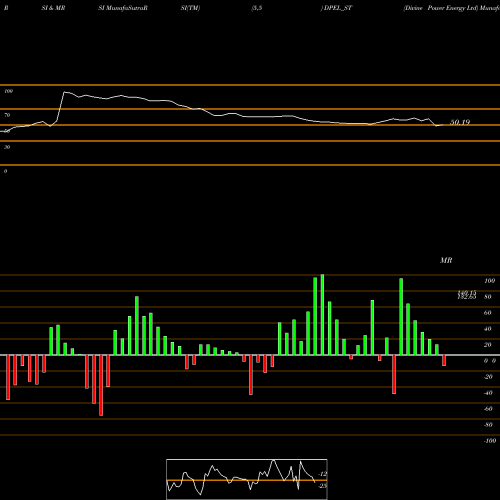The image size is (500, 500).
Task: Click the -23 value in mini chart
Action: point(322,486)
